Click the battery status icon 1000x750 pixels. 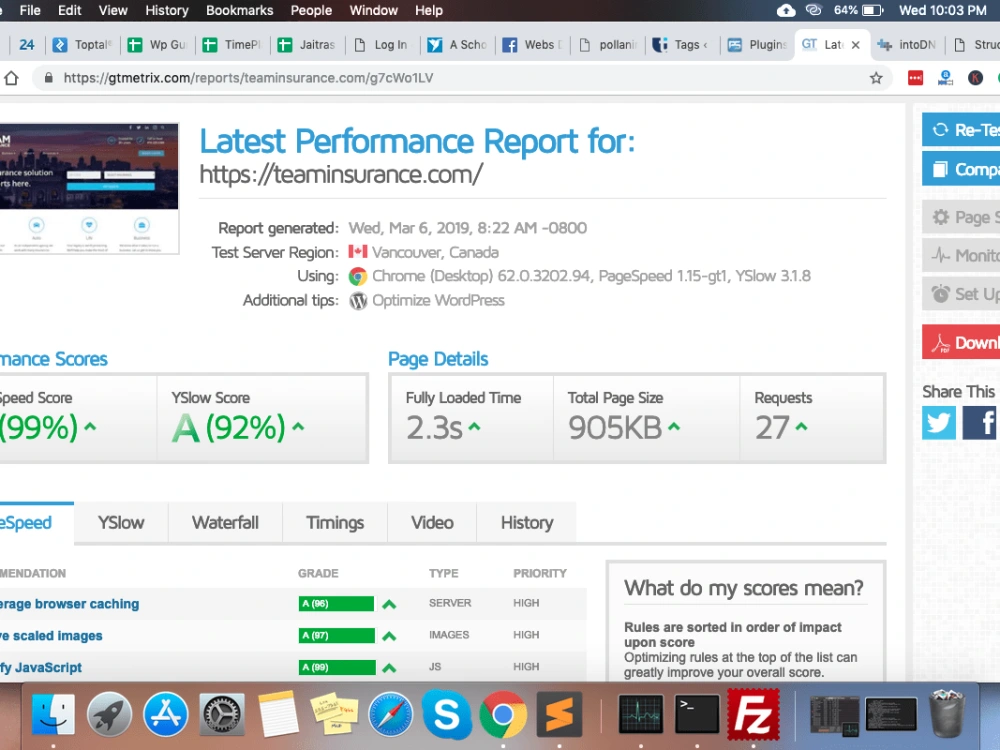tap(872, 10)
